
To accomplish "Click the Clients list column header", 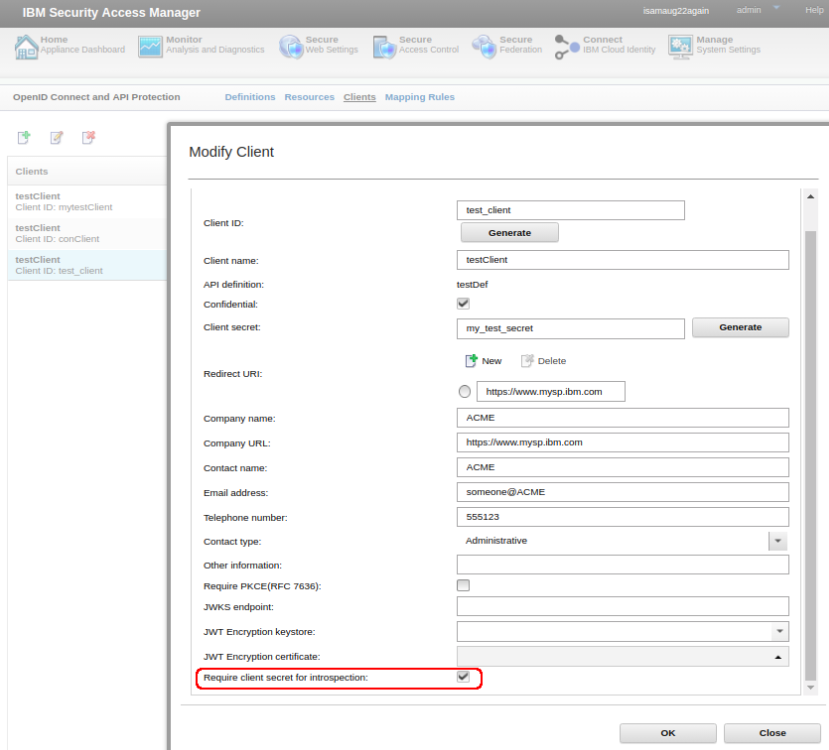I will (87, 171).
